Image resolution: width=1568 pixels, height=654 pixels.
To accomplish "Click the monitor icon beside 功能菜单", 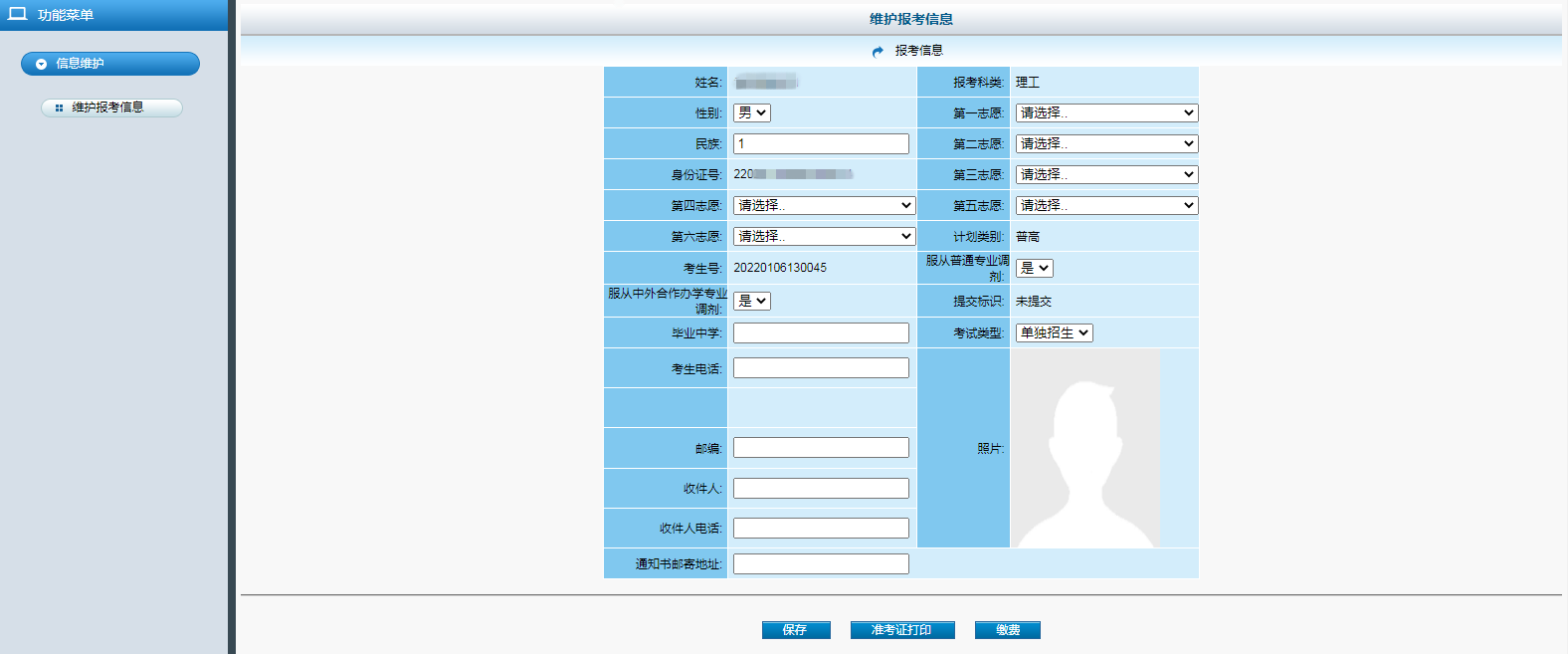I will pyautogui.click(x=17, y=14).
